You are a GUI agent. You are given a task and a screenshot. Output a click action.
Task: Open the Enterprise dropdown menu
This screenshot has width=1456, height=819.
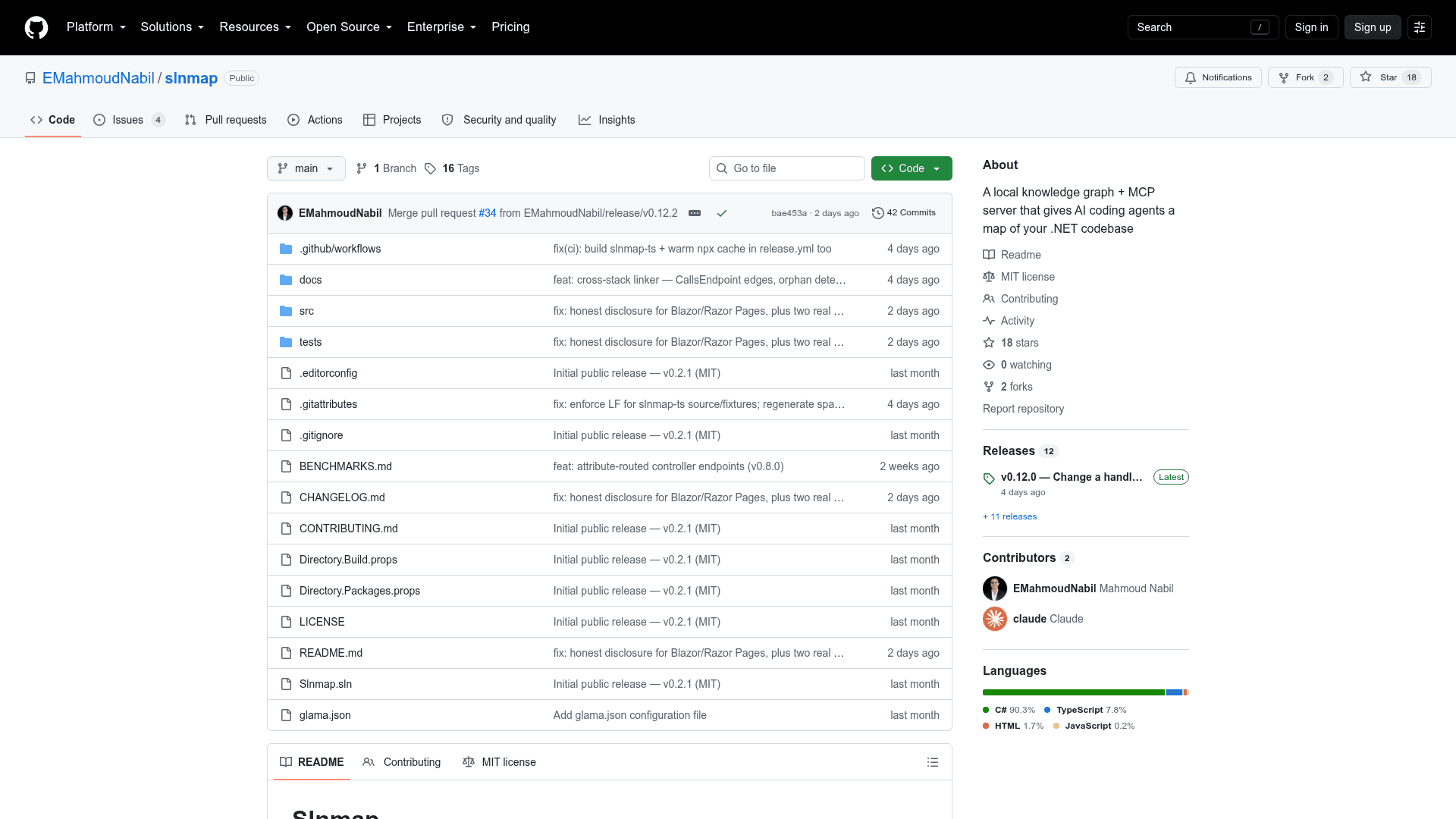tap(442, 27)
